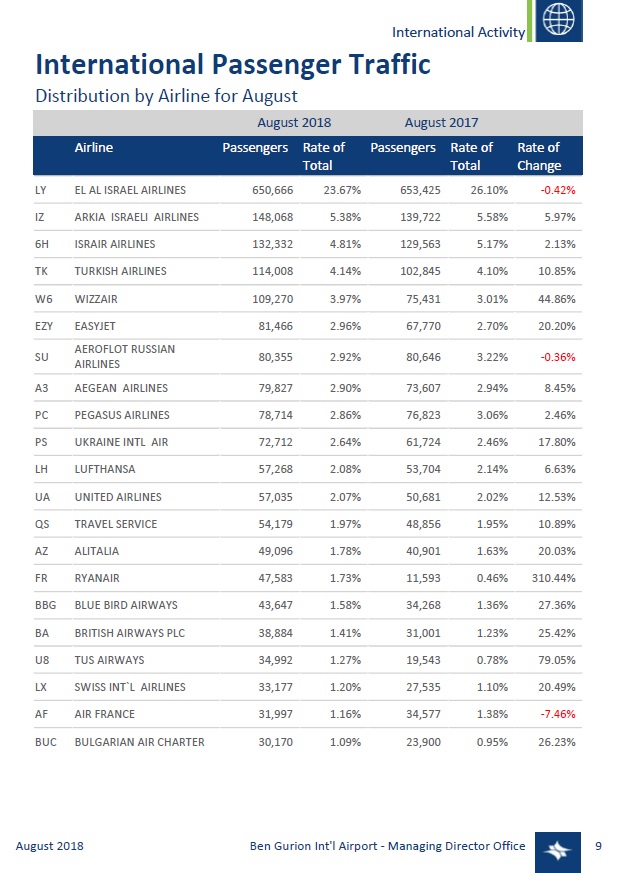Image resolution: width=617 pixels, height=873 pixels.
Task: Click the Distribution by Airline for August subtitle
Action: [167, 96]
